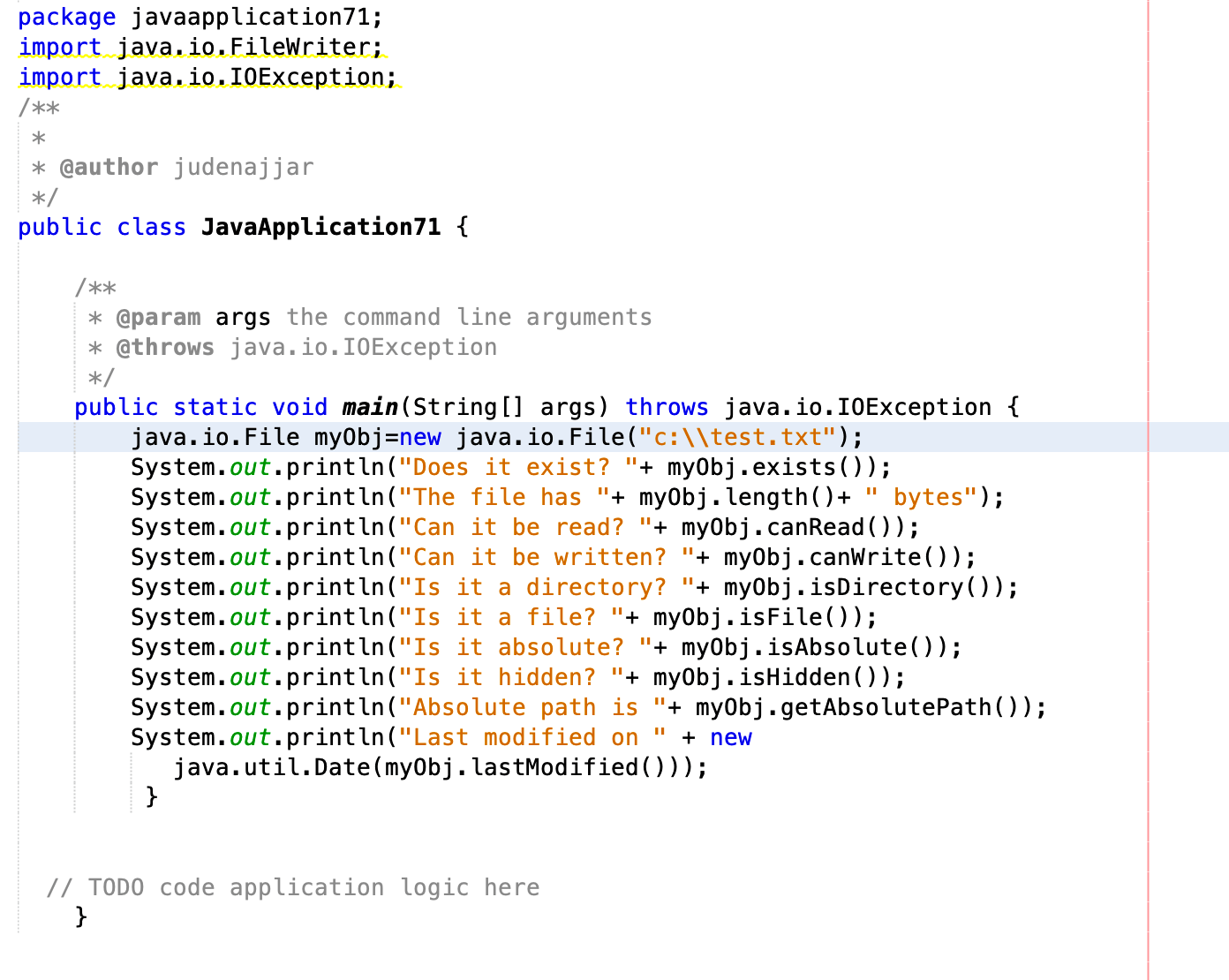Click the 'JavaApplication71' class name
The image size is (1229, 980).
pos(320,228)
